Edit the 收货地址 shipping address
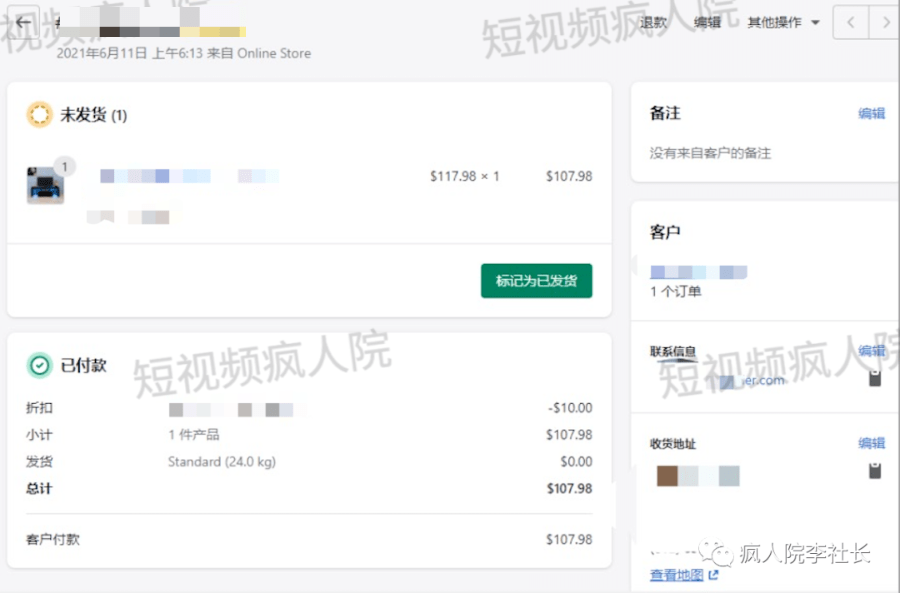This screenshot has height=593, width=900. 871,442
